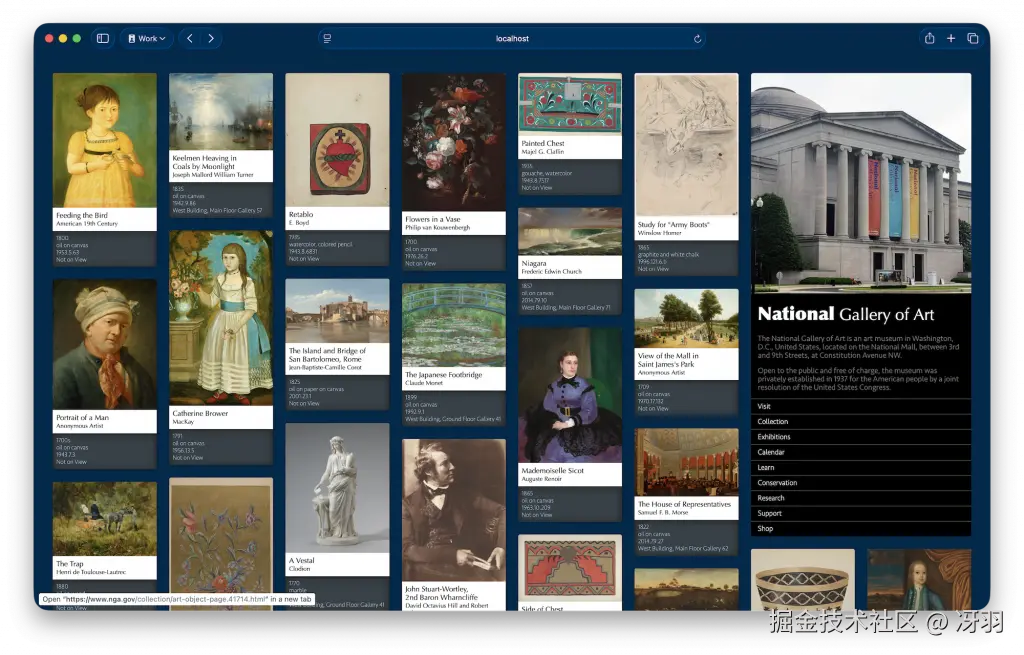Open the Shop link
Viewport: 1024px width, 655px height.
pos(861,528)
